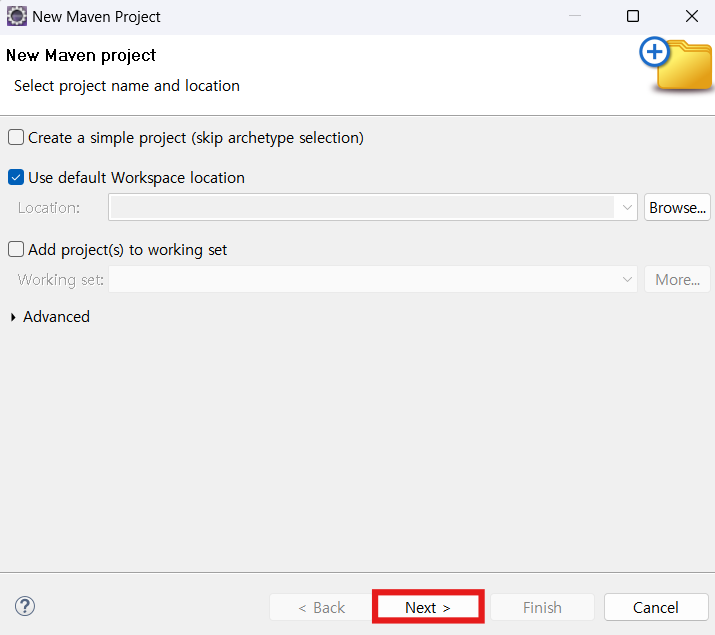The image size is (715, 635).
Task: Enable Create a simple project checkbox
Action: (x=16, y=137)
